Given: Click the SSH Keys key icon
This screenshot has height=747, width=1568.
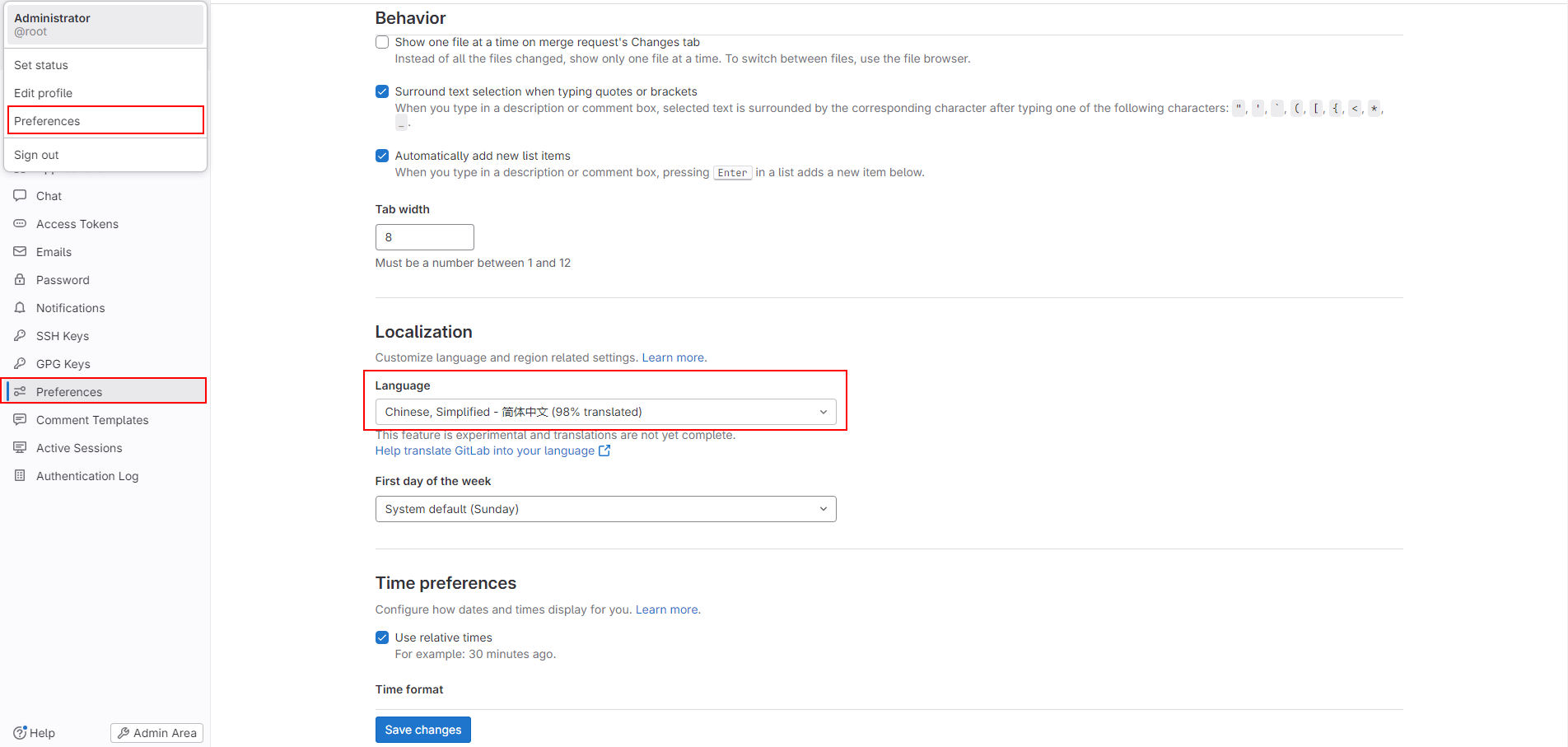Looking at the screenshot, I should coord(20,336).
